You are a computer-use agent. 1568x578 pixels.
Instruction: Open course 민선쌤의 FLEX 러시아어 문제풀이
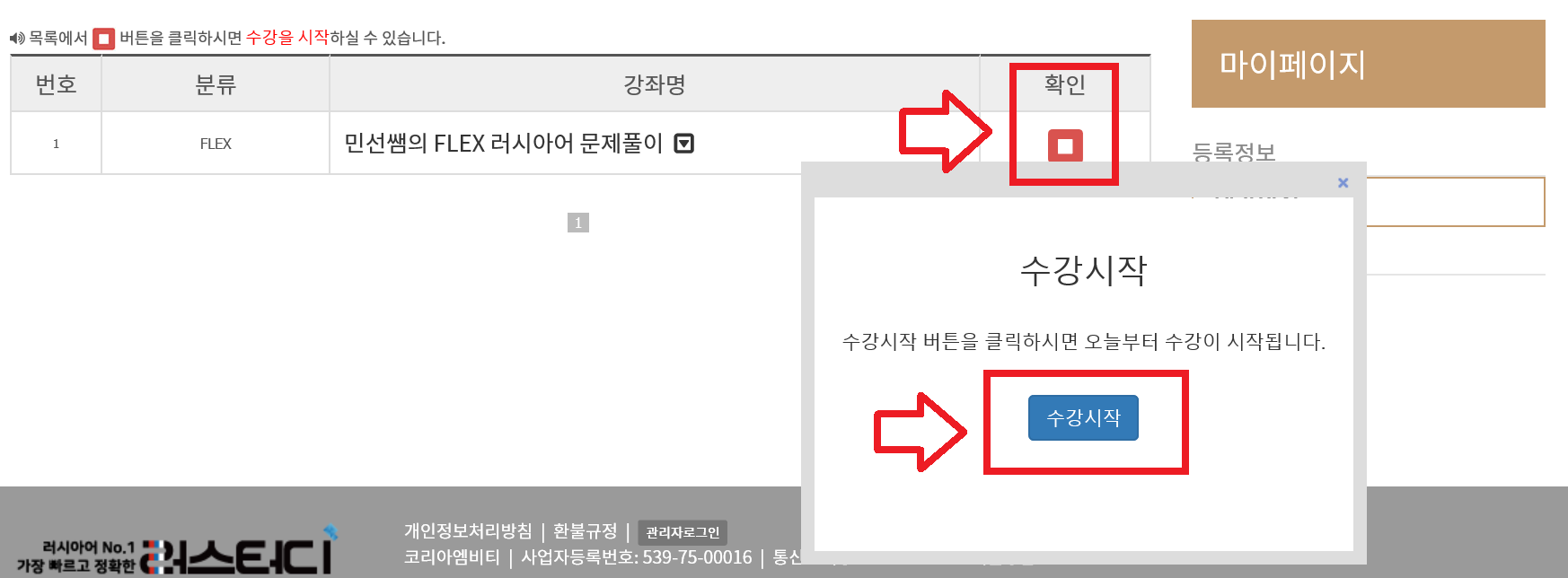(503, 144)
